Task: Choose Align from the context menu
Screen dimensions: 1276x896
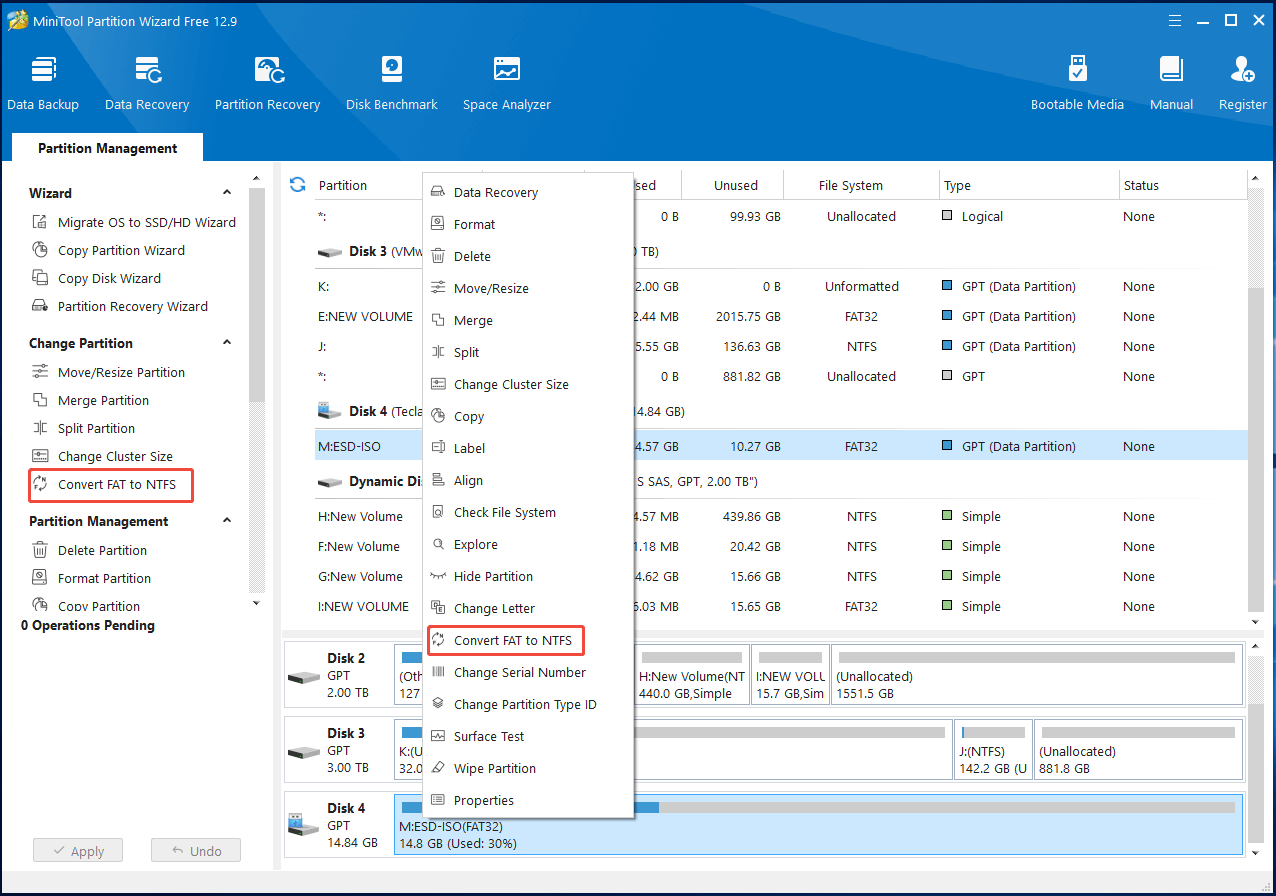Action: point(528,481)
